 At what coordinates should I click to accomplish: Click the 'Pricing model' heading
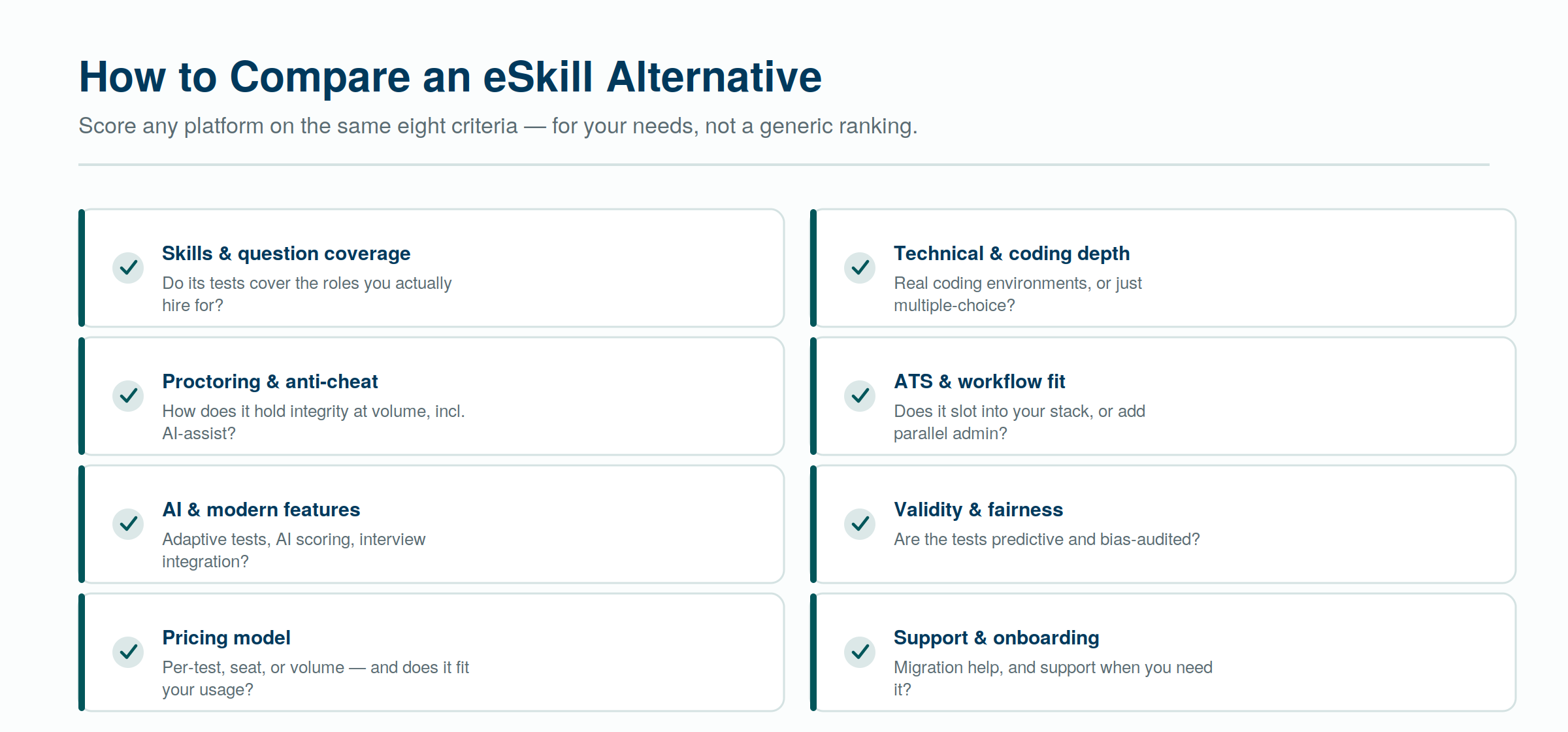point(226,638)
